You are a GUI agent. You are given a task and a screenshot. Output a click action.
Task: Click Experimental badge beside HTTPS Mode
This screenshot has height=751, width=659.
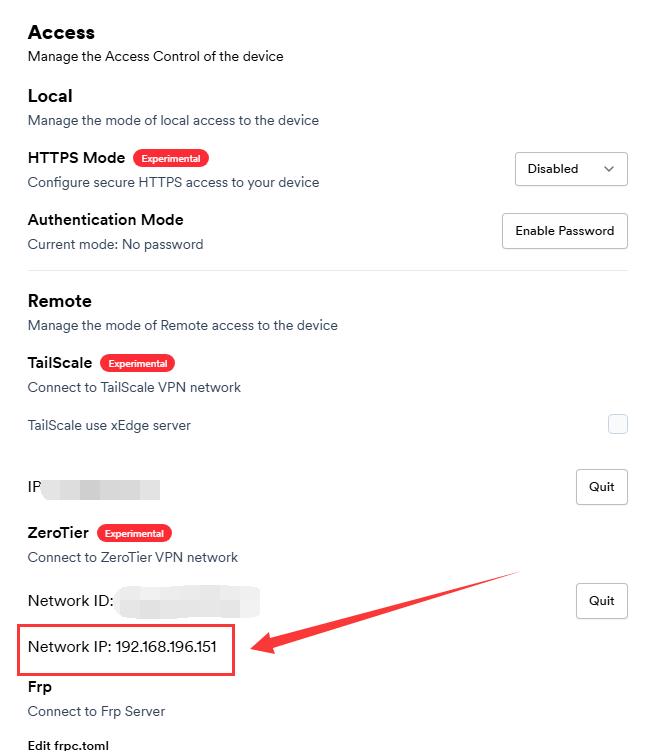(171, 158)
